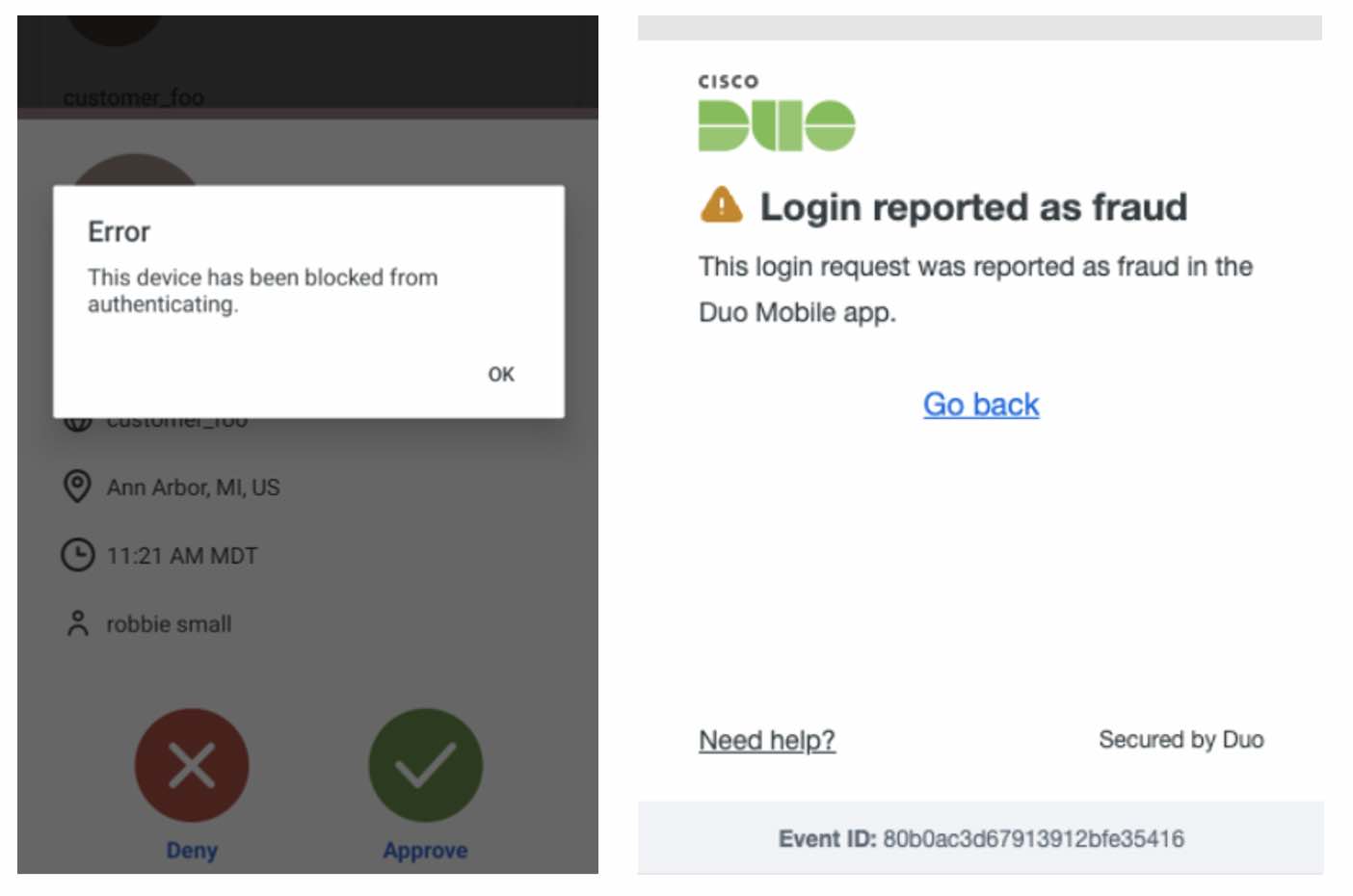Click the Secured by Duo text
This screenshot has height=896, width=1353.
(1181, 739)
